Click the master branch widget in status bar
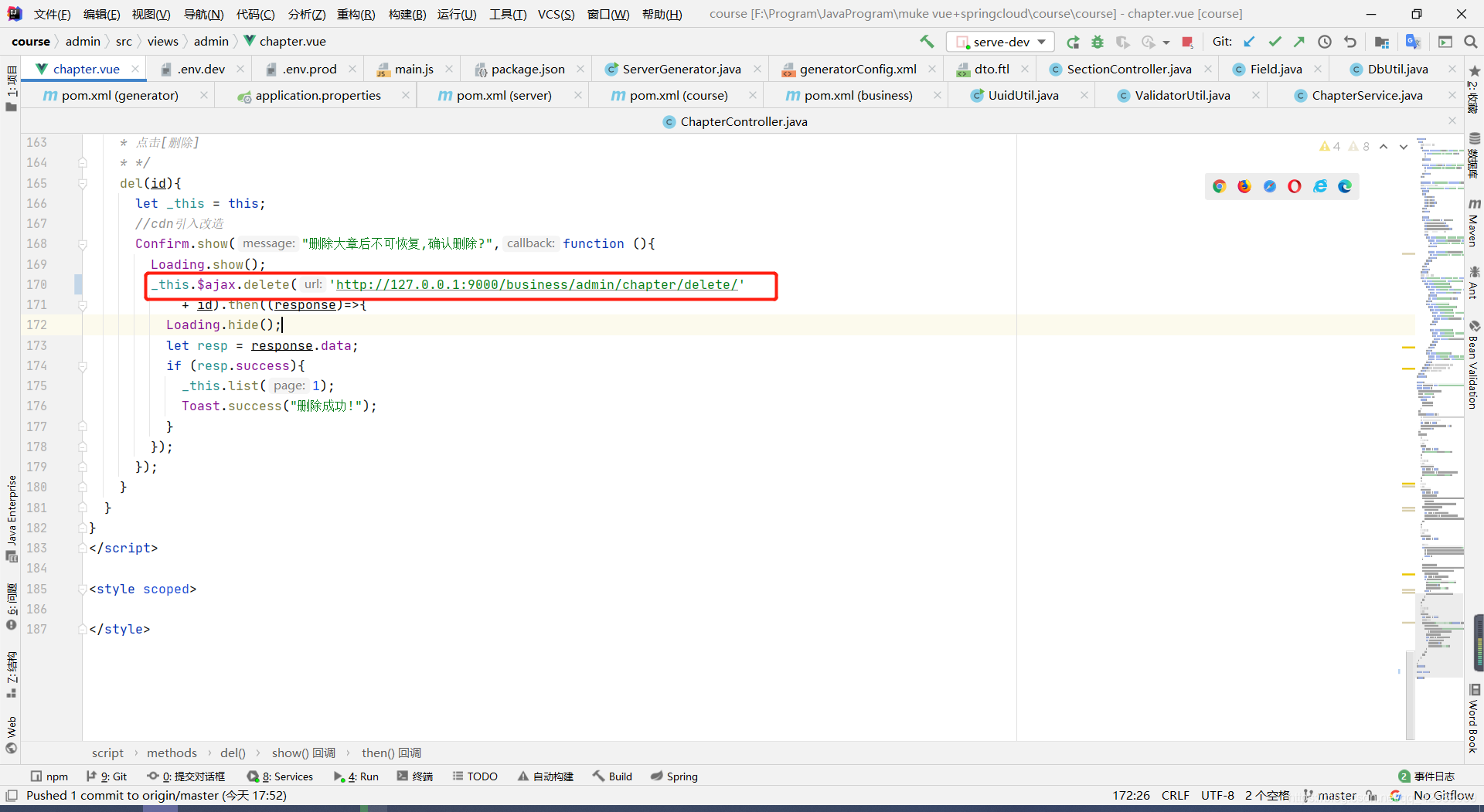Screen dimensions: 1484x812 [x=1329, y=795]
